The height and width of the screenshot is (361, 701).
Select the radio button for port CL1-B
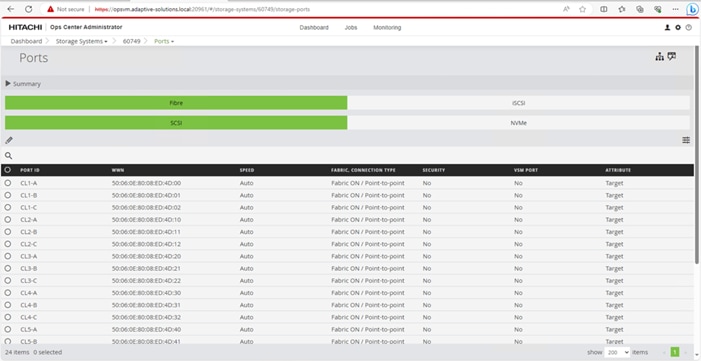click(x=8, y=195)
